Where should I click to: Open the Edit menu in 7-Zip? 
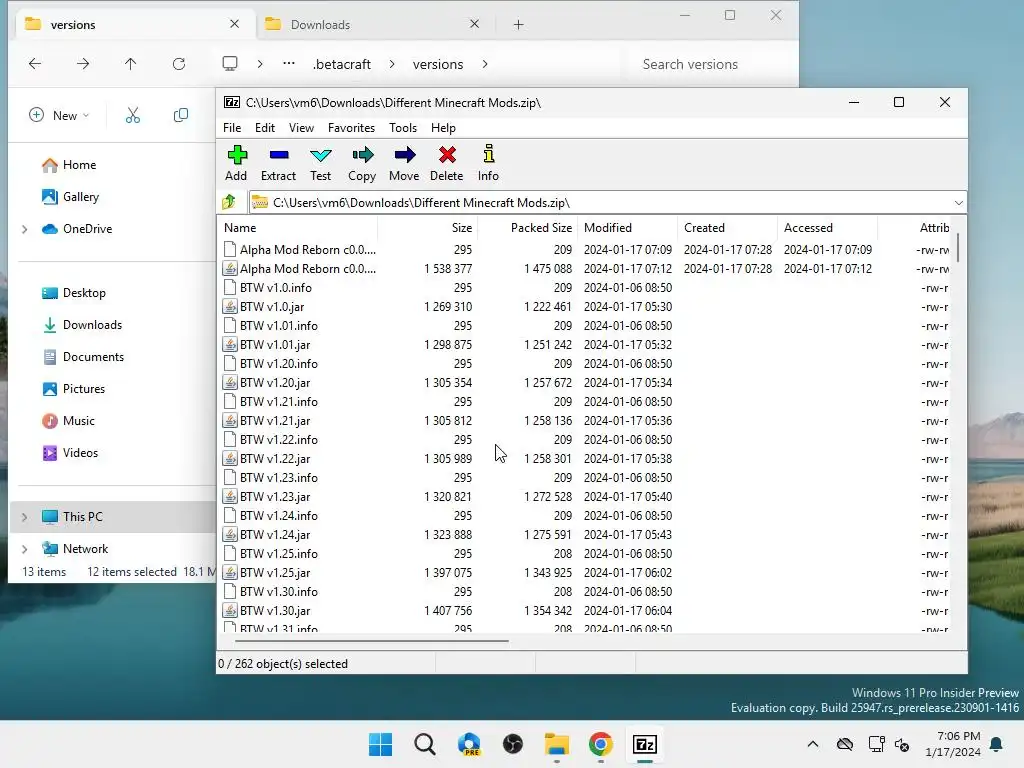tap(264, 128)
